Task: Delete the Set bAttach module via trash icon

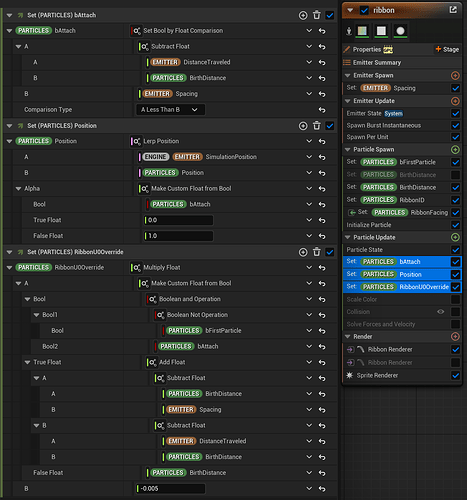Action: 317,15
